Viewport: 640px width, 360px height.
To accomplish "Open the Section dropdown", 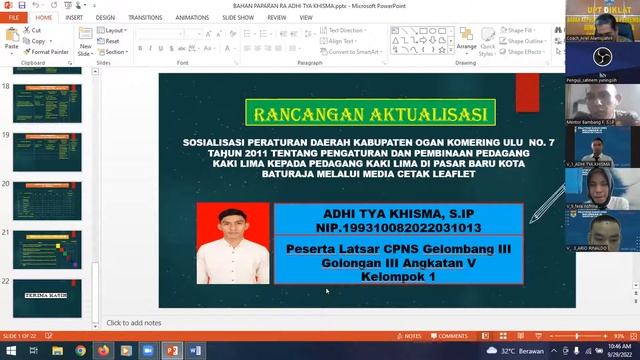I will point(113,52).
